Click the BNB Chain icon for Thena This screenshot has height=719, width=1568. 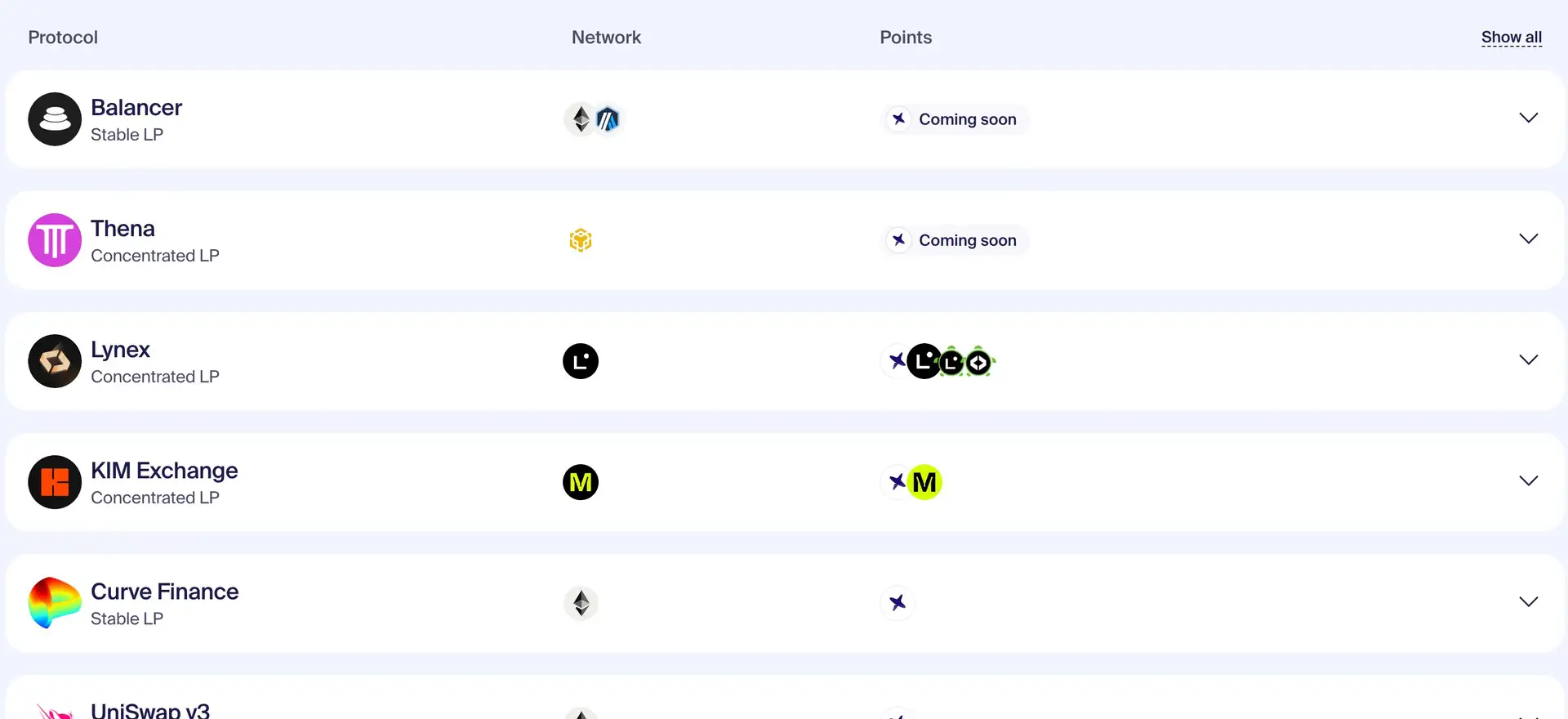tap(581, 240)
